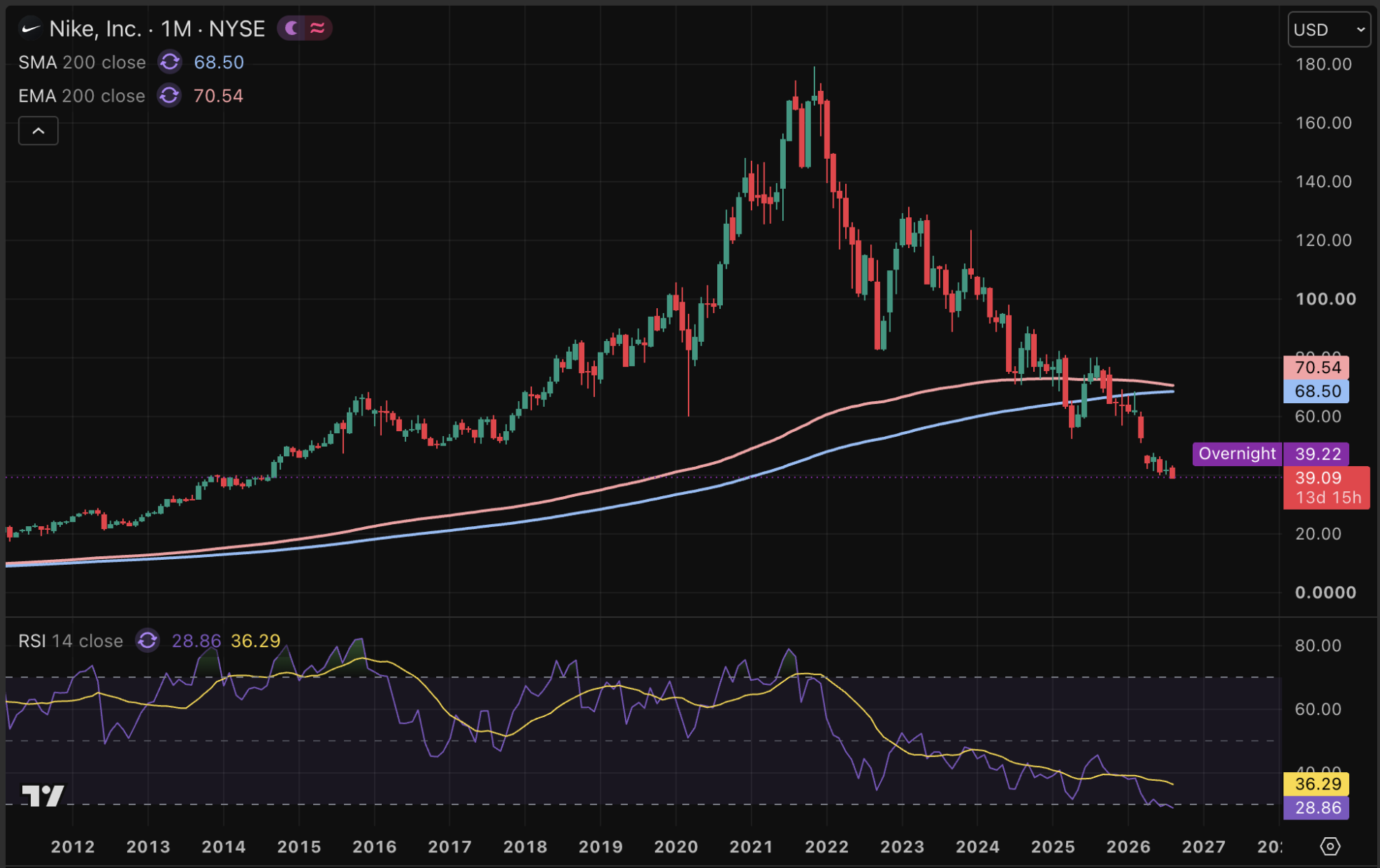Screen dimensions: 1380x868
Task: Click the 2025 time axis label
Action: [1053, 847]
